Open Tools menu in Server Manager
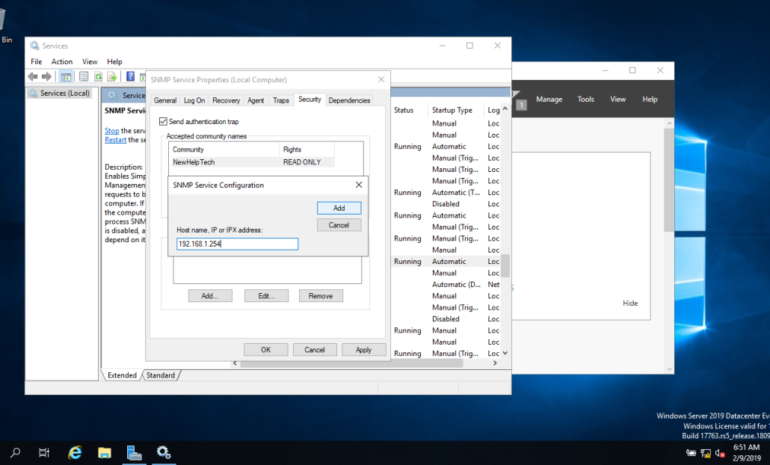 pyautogui.click(x=586, y=99)
